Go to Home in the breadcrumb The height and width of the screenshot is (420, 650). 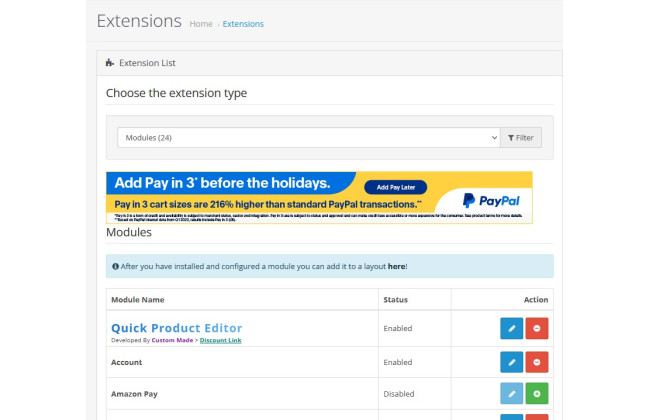[x=201, y=24]
